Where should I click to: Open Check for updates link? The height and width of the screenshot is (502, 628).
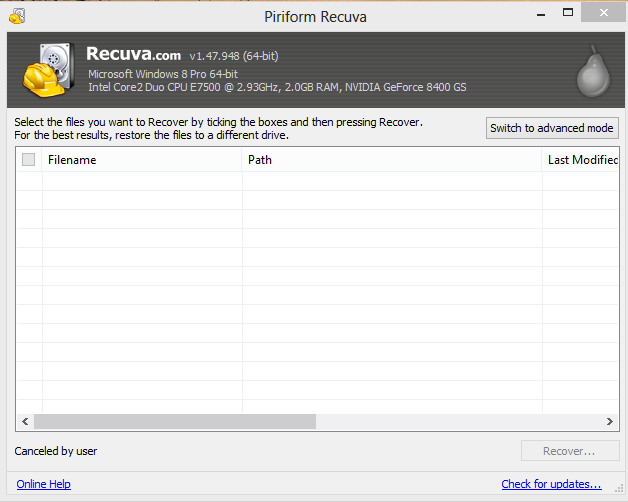551,484
